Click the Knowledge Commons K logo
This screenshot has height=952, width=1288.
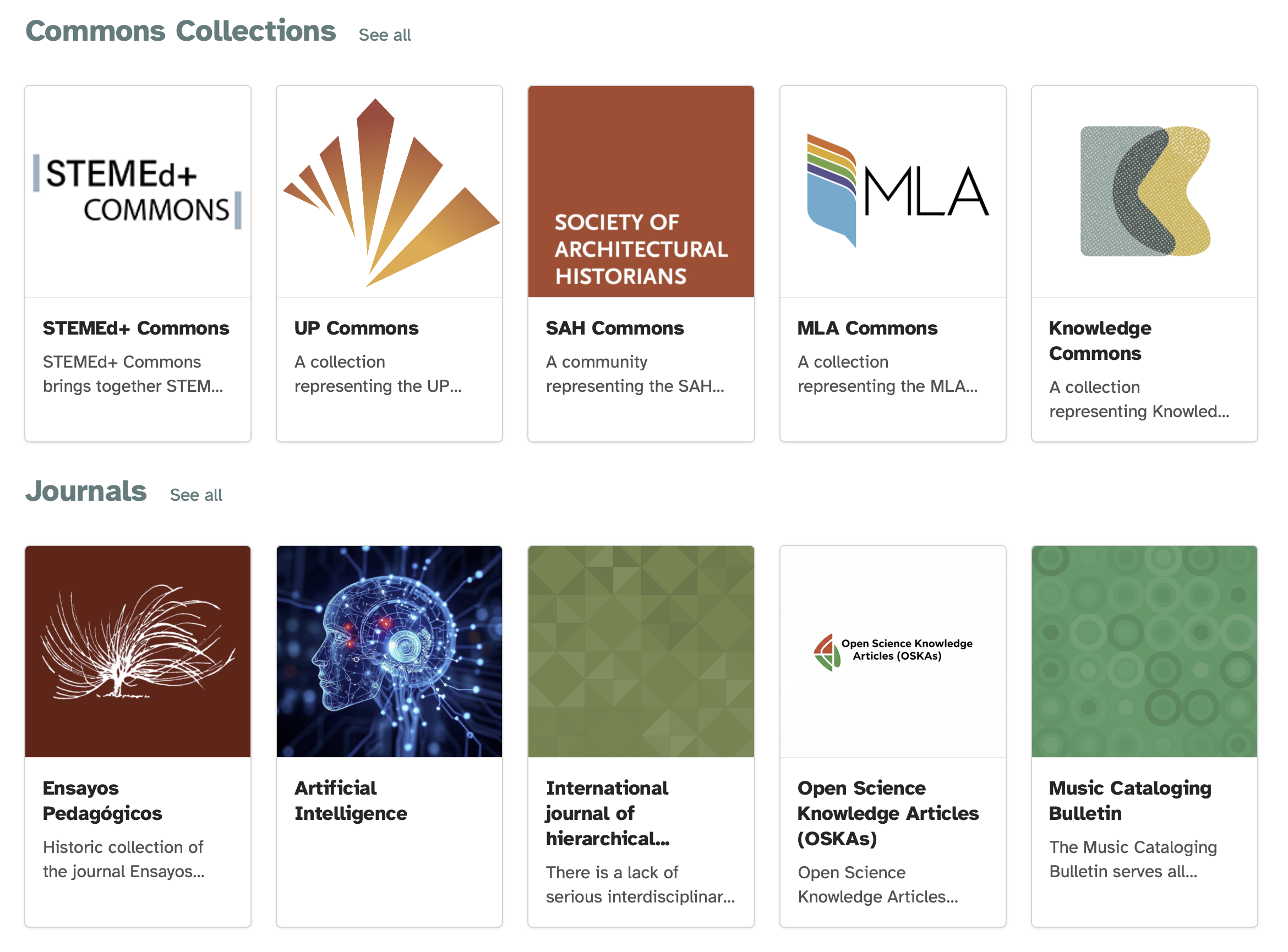pos(1143,192)
